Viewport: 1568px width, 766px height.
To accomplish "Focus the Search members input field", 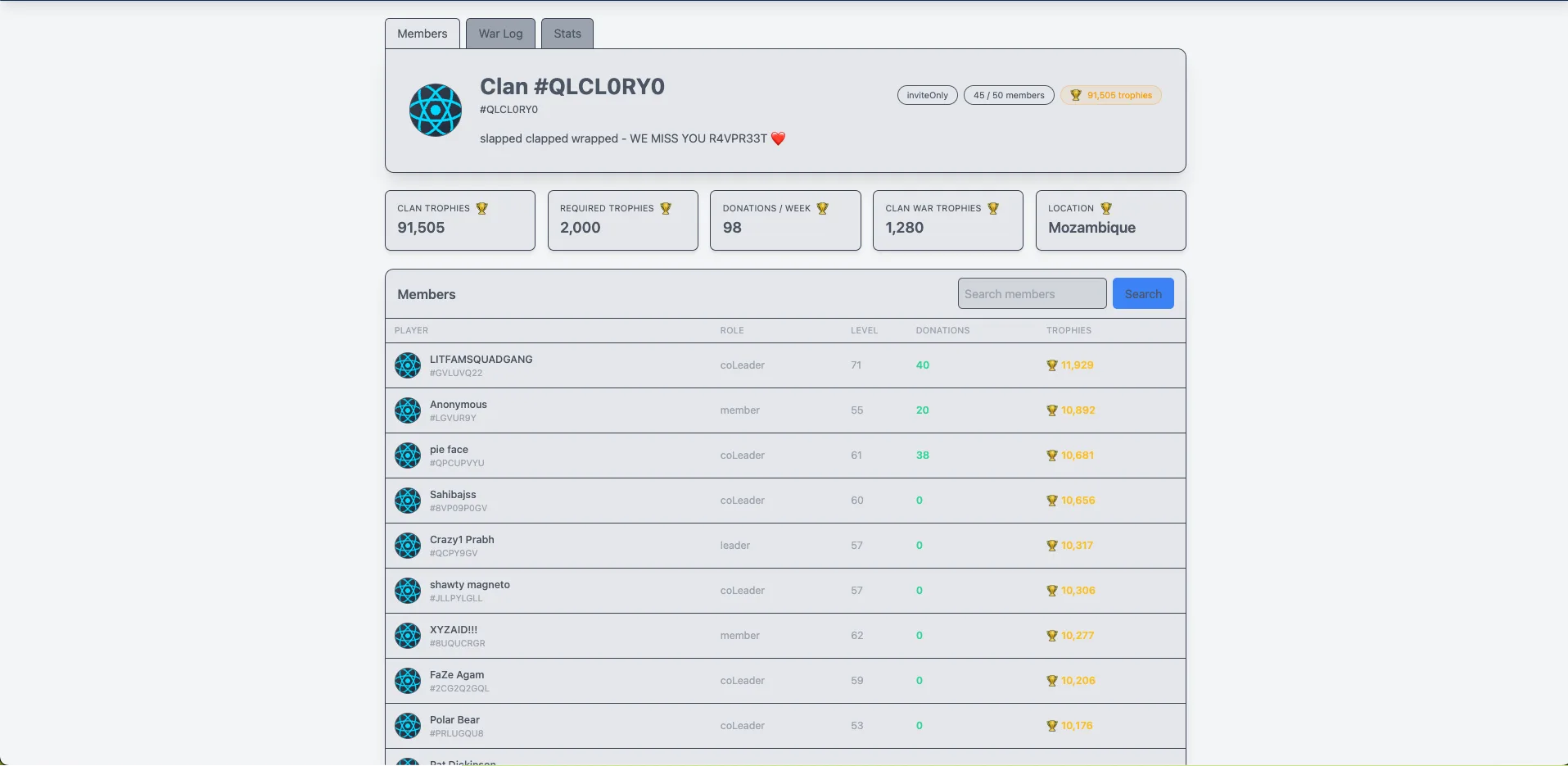I will pos(1032,293).
